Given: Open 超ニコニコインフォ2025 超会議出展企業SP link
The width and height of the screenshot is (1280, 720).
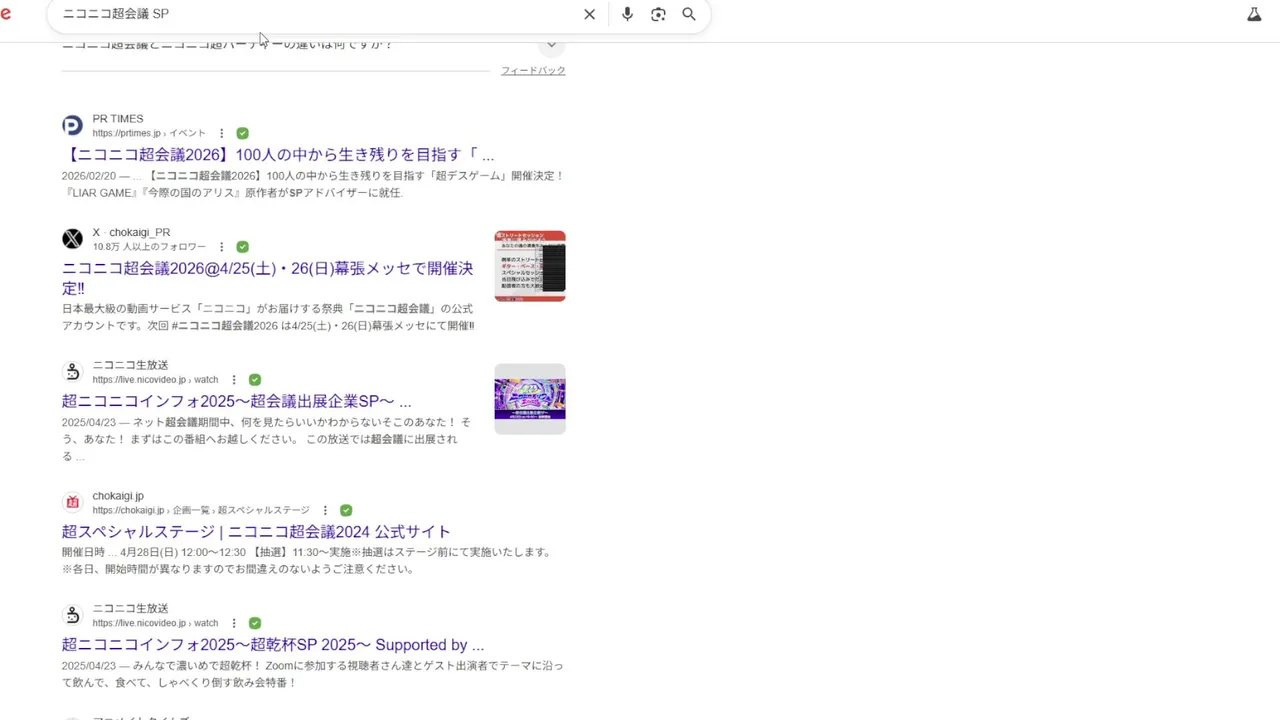Looking at the screenshot, I should (236, 401).
